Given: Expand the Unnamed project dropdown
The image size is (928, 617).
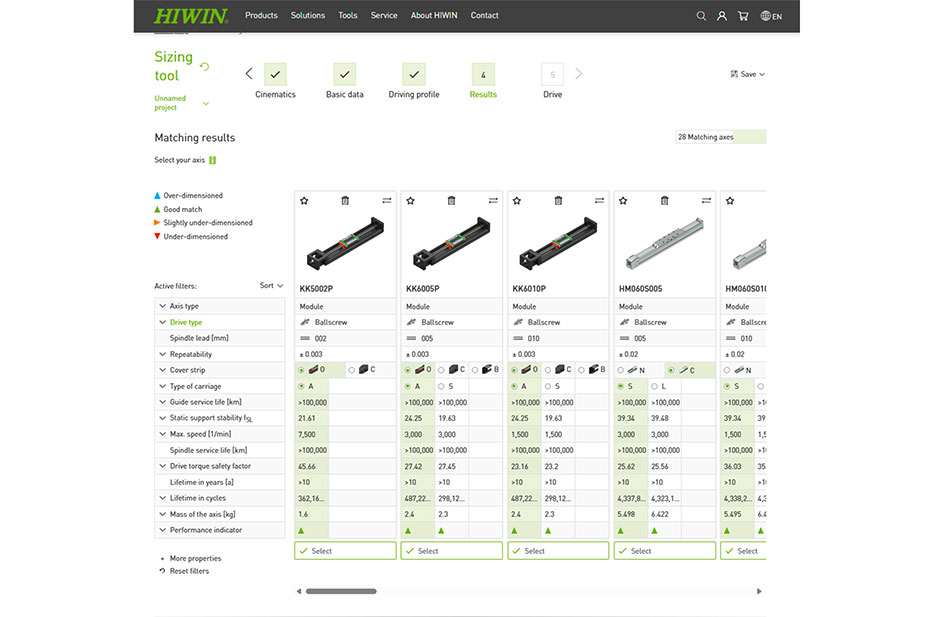Looking at the screenshot, I should click(x=206, y=103).
